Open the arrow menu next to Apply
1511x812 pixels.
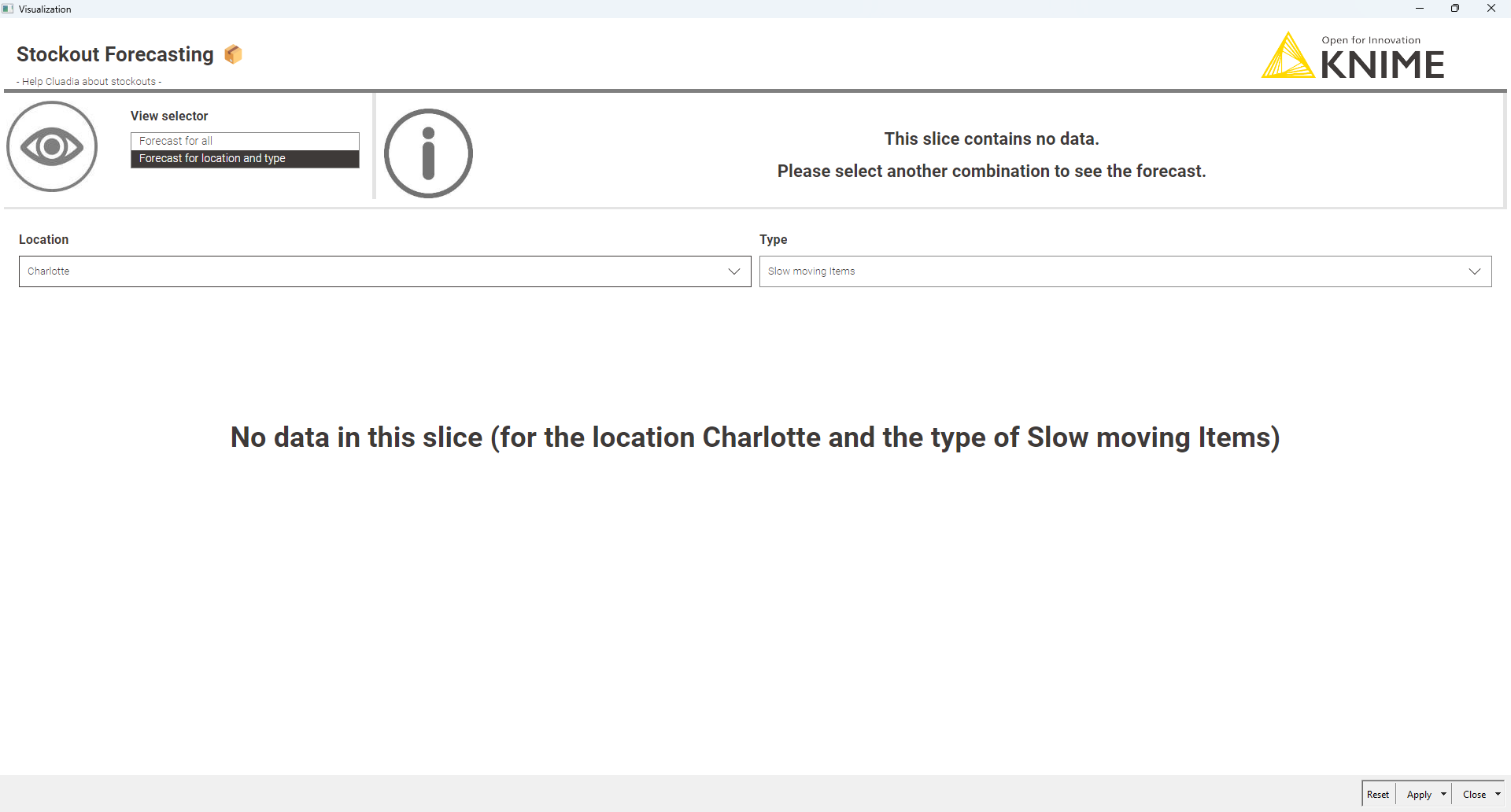pyautogui.click(x=1443, y=795)
